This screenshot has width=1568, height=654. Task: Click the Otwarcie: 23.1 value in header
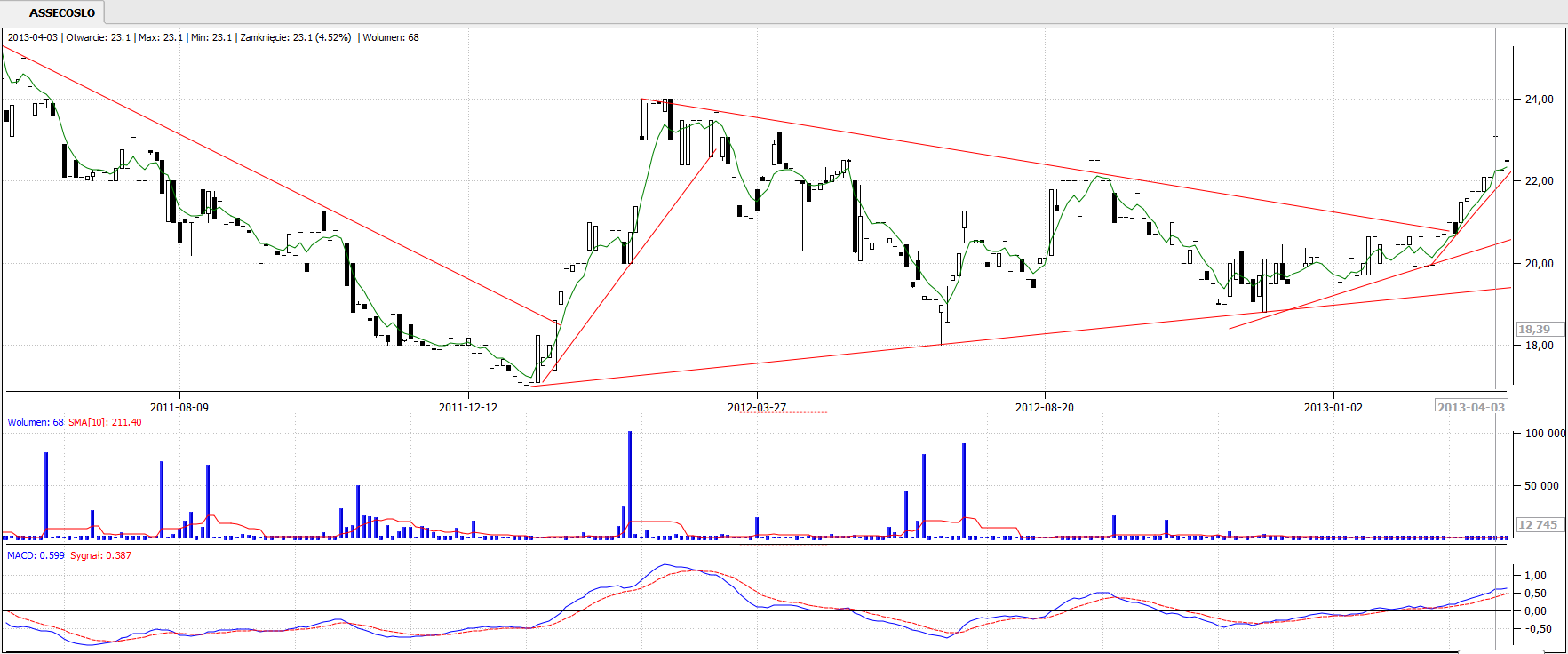(99, 37)
